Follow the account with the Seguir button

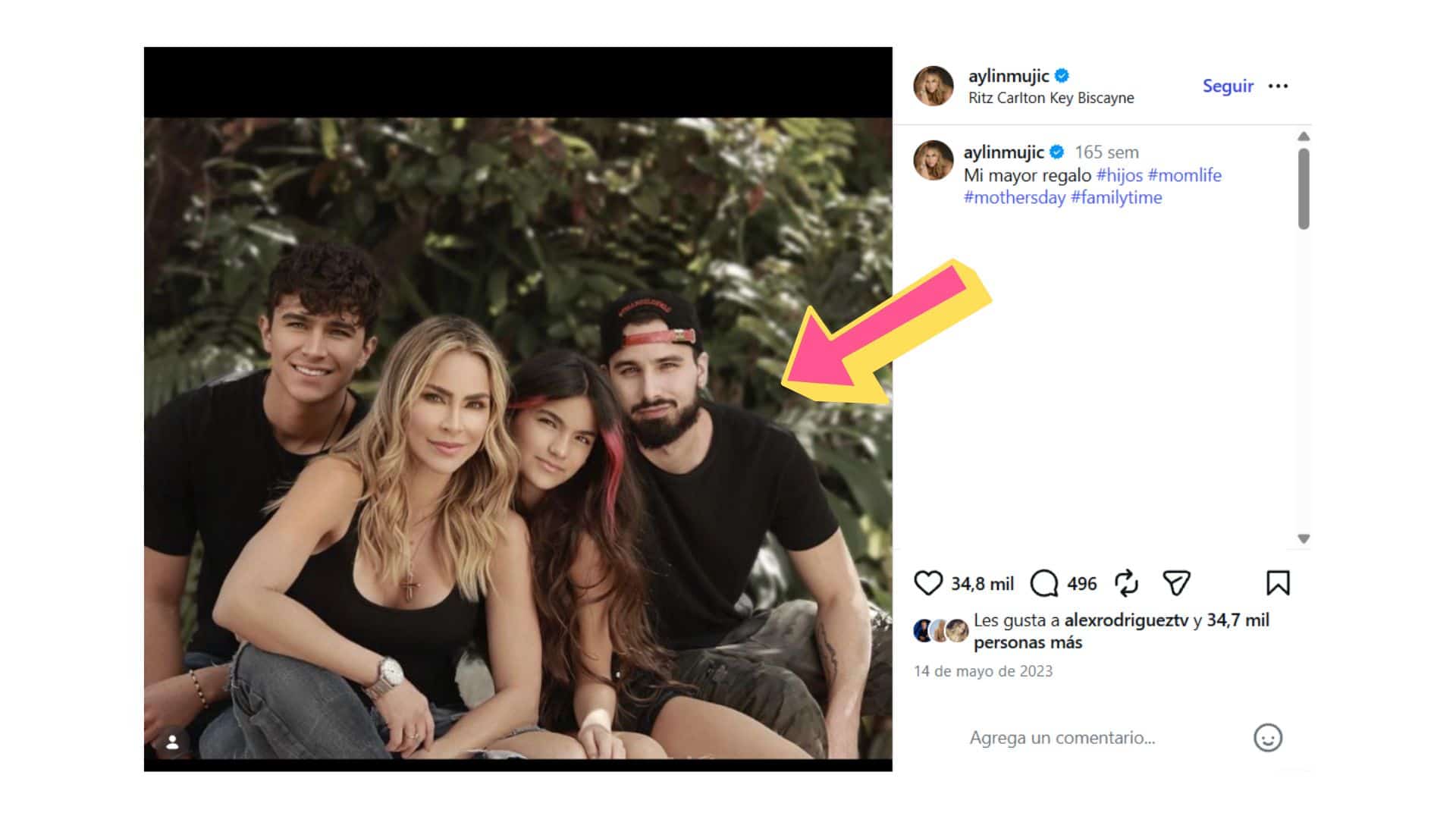tap(1228, 86)
